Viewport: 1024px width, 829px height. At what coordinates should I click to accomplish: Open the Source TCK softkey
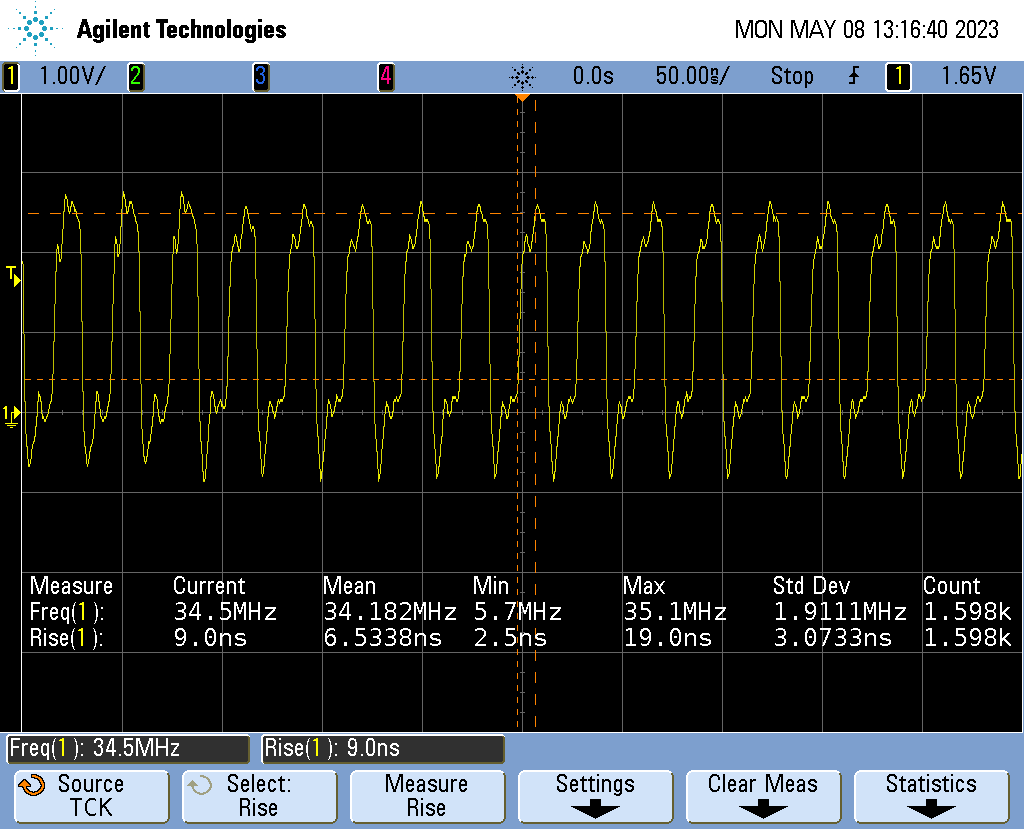(x=91, y=796)
